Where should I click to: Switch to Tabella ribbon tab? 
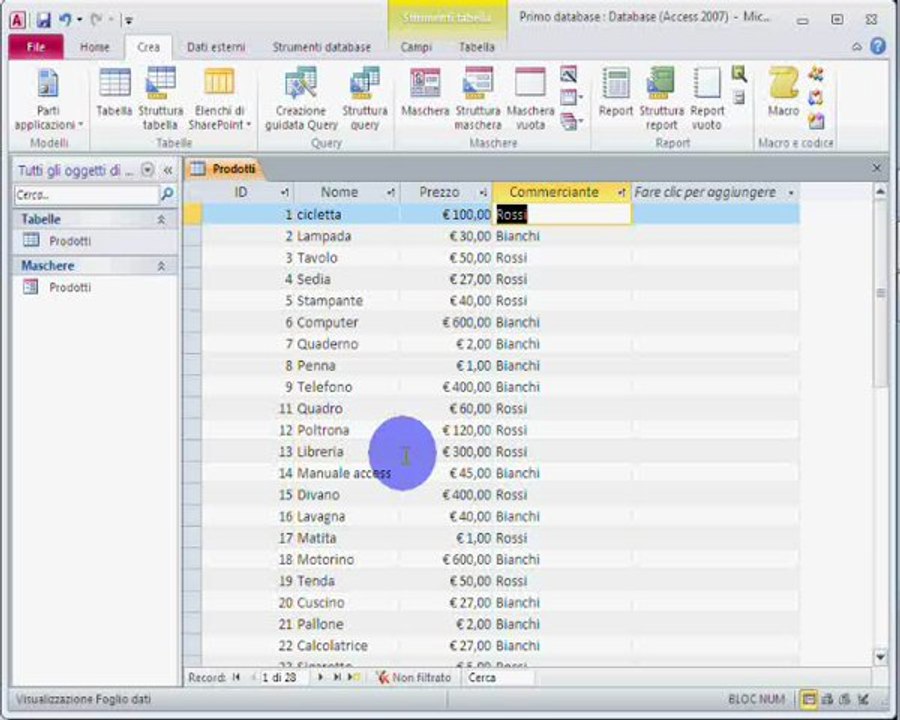pos(476,47)
